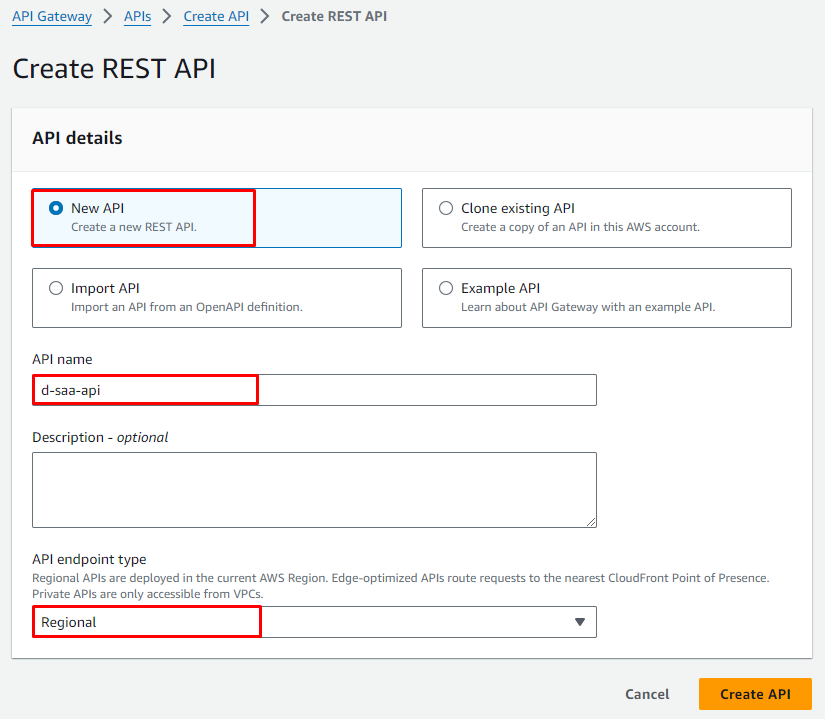Pick the Example API radio button

tap(446, 288)
